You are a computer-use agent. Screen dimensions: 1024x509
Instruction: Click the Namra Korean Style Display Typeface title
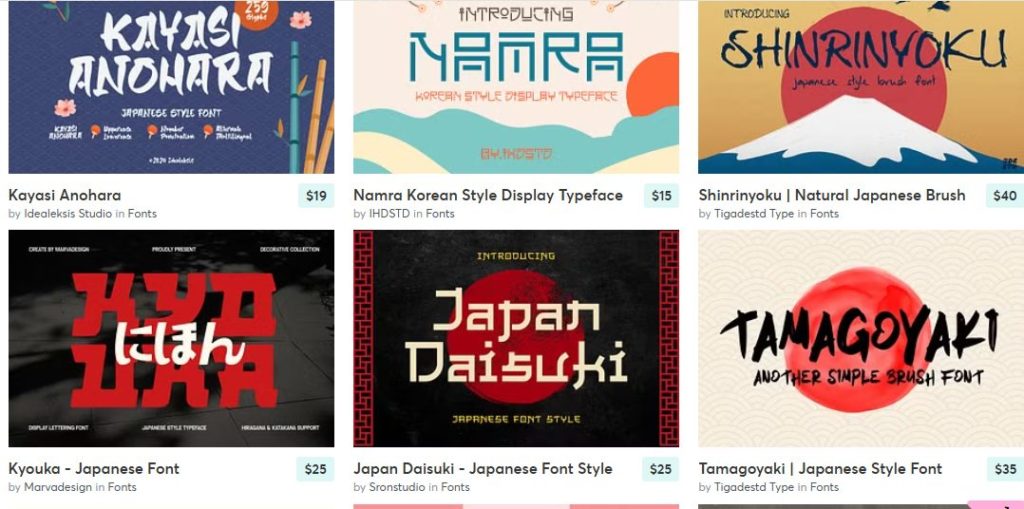(488, 195)
